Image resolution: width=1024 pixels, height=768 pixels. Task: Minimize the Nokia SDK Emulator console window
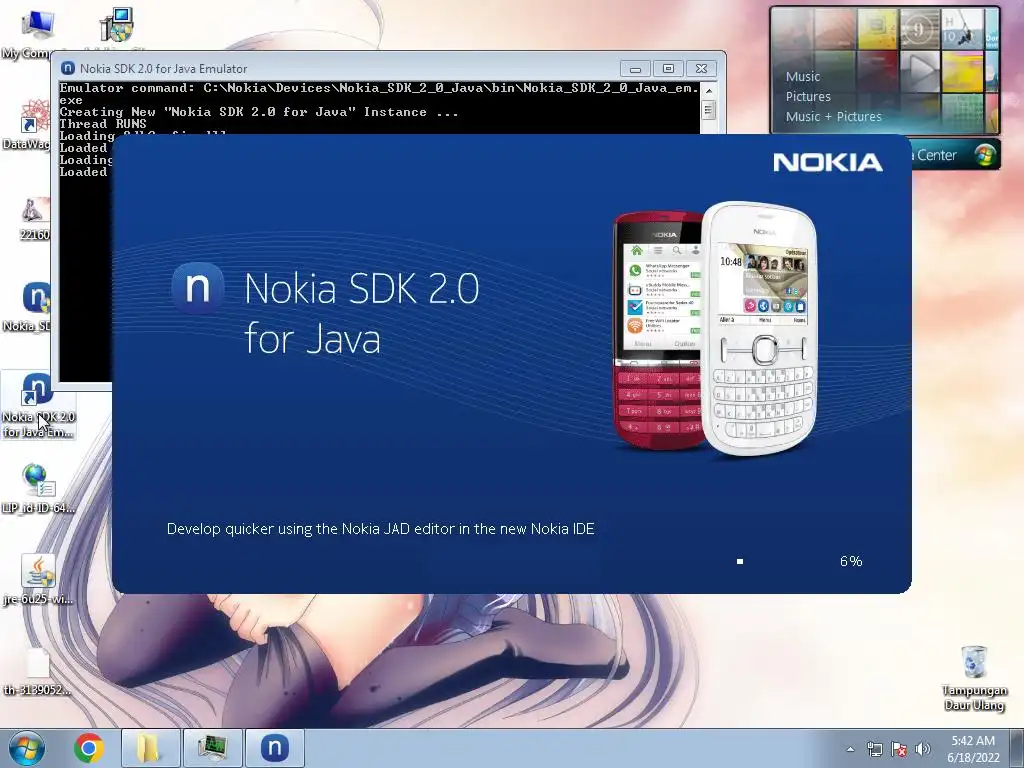tap(635, 69)
